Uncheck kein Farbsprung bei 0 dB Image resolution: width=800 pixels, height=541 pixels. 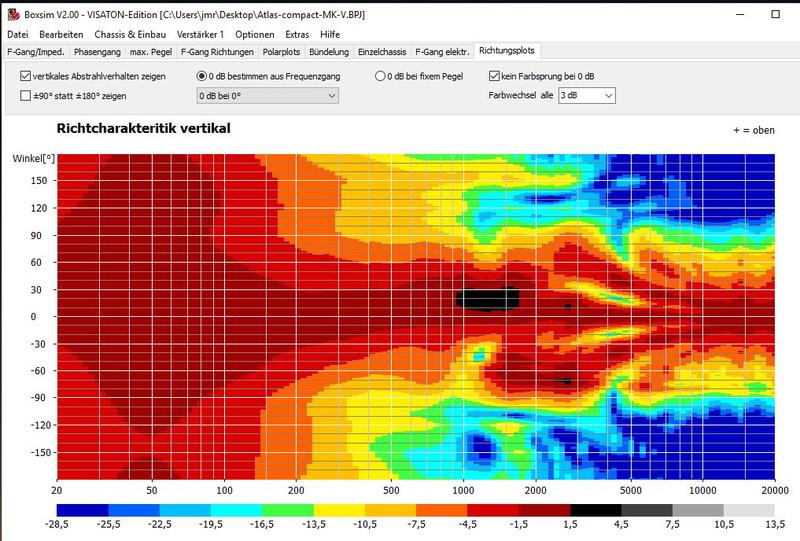click(494, 76)
